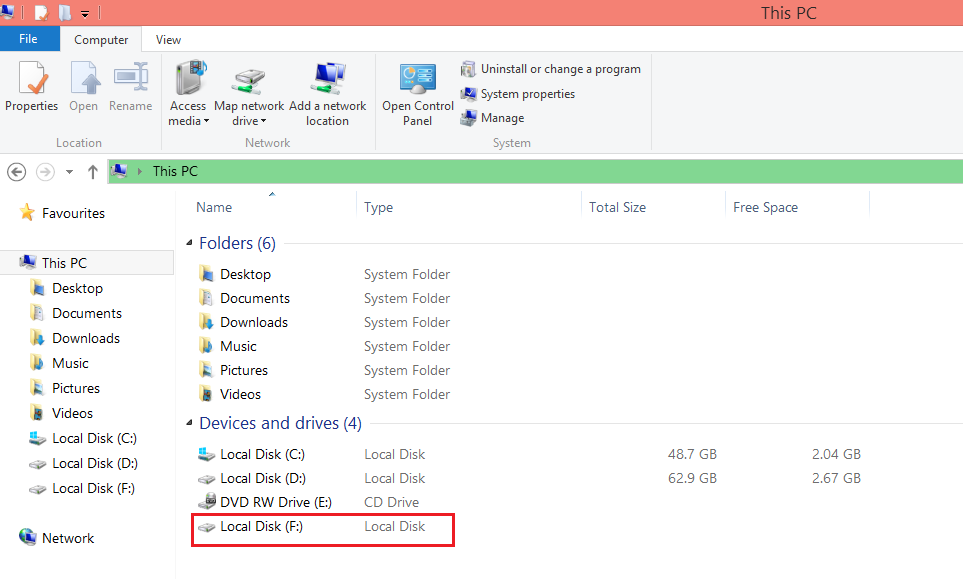Click the CD Drive type text
Image resolution: width=963 pixels, height=579 pixels.
coord(391,502)
